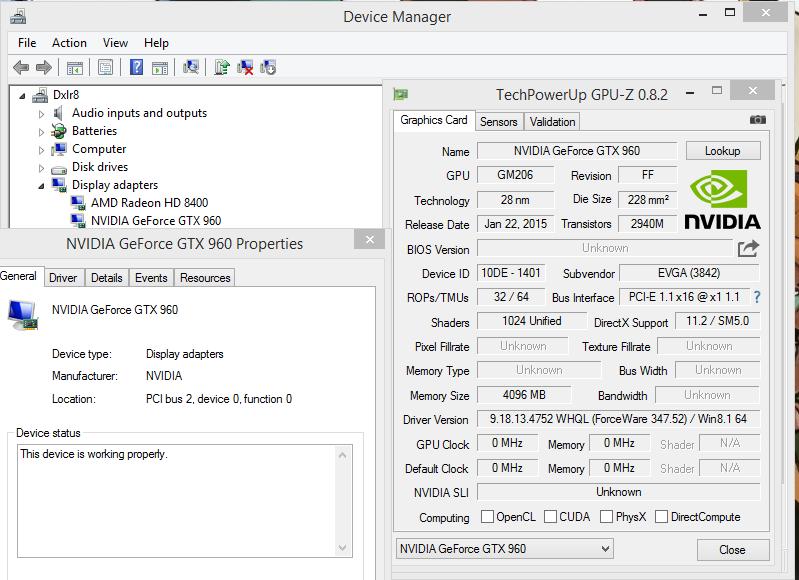This screenshot has width=799, height=580.
Task: Open the Events tab in Properties
Action: tap(151, 278)
